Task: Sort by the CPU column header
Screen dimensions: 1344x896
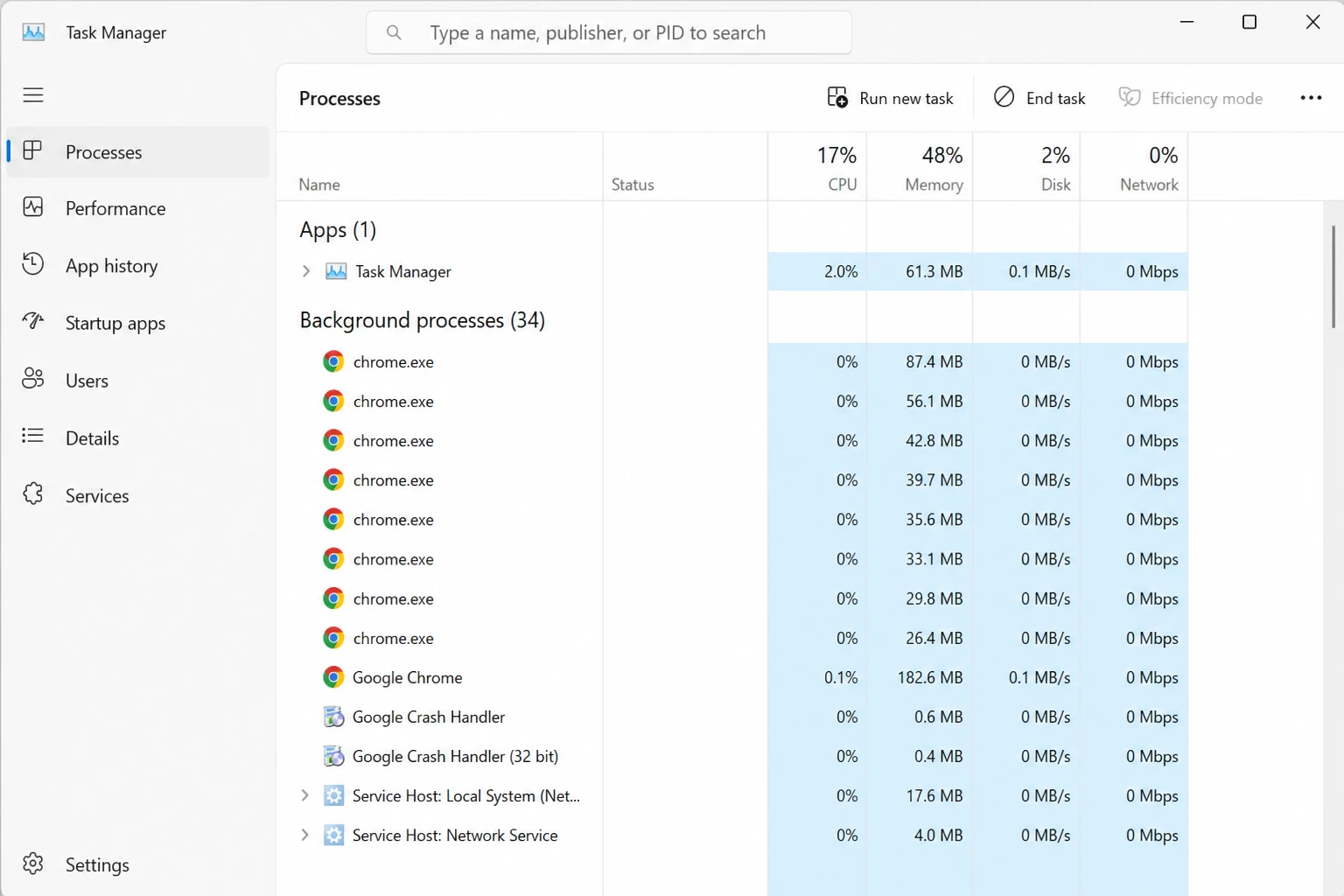Action: [x=817, y=167]
